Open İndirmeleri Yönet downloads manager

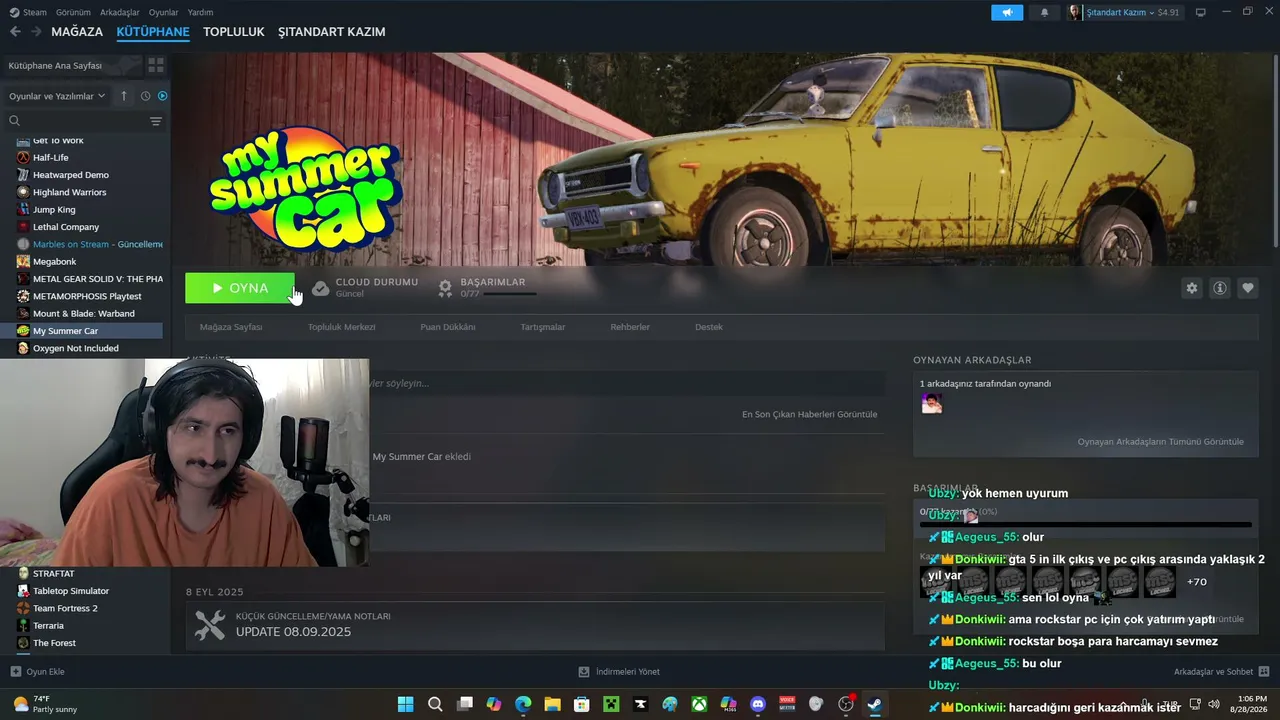click(x=620, y=672)
